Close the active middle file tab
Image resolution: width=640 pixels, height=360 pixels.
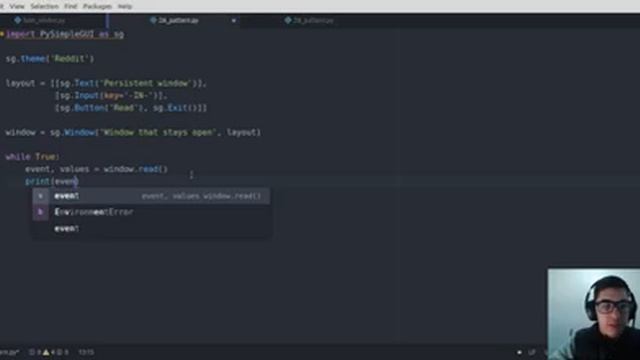click(234, 20)
